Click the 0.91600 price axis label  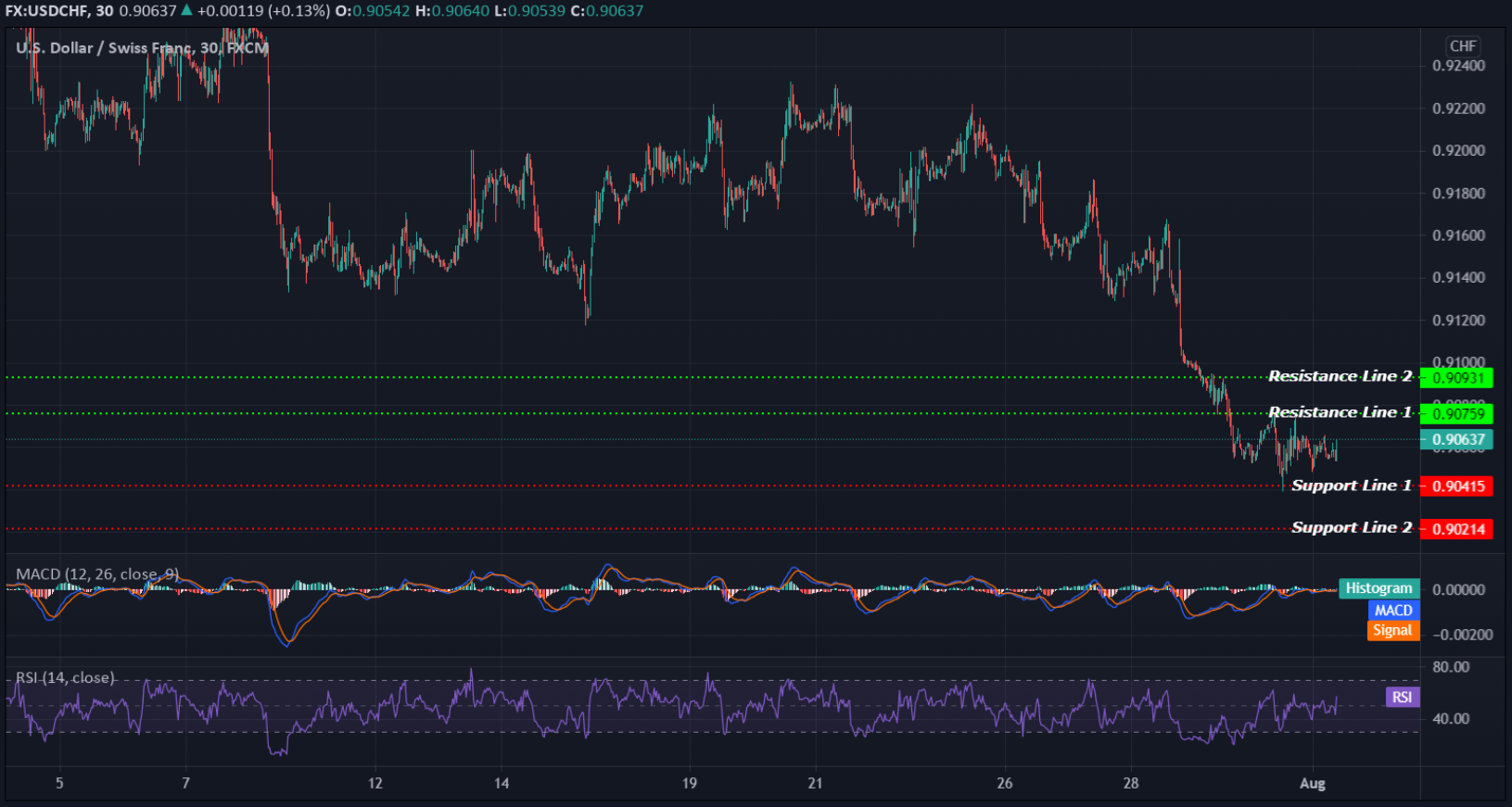point(1458,235)
